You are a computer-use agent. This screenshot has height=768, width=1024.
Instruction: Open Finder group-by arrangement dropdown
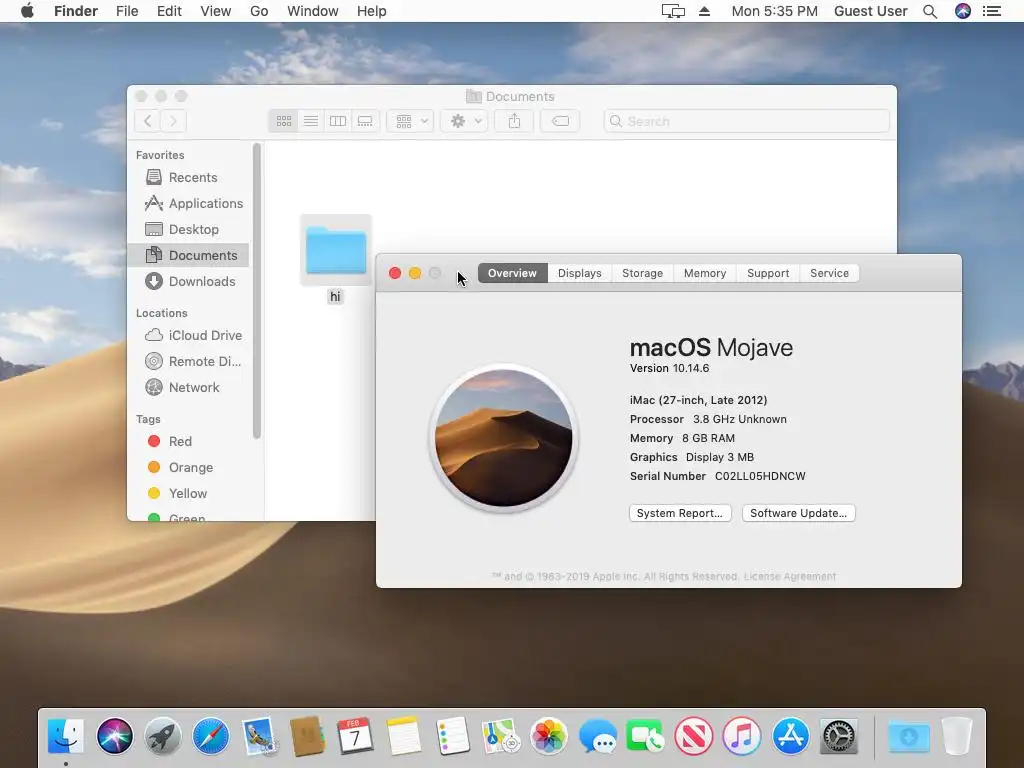[x=410, y=121]
